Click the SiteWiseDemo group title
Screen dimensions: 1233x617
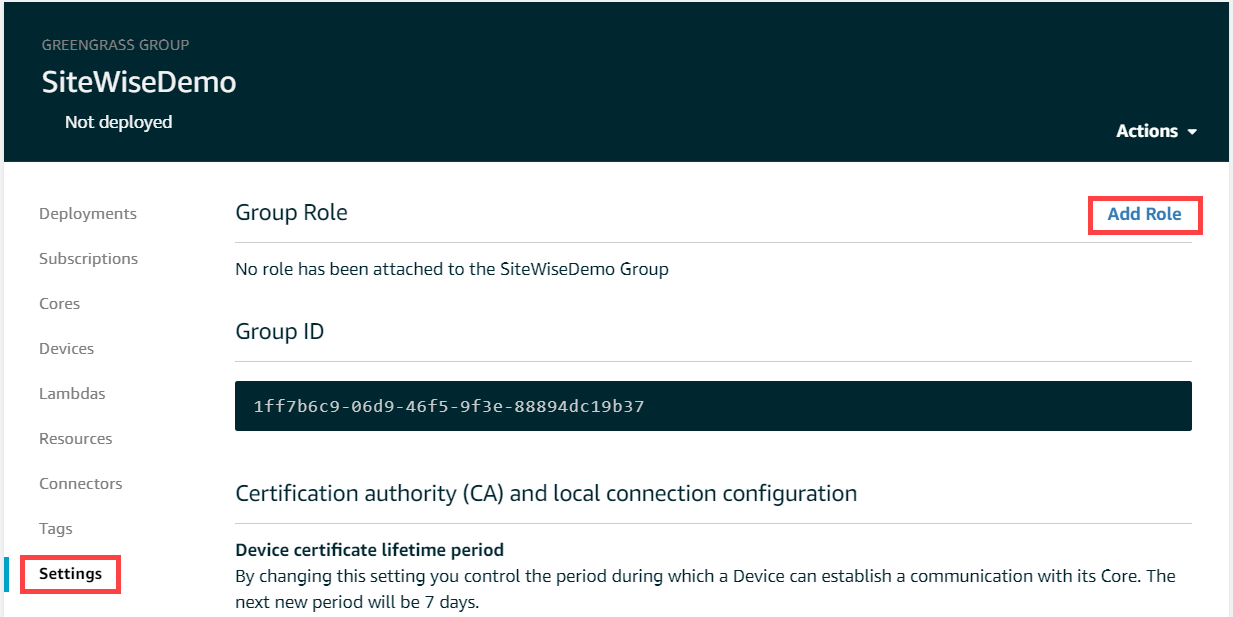(x=139, y=82)
